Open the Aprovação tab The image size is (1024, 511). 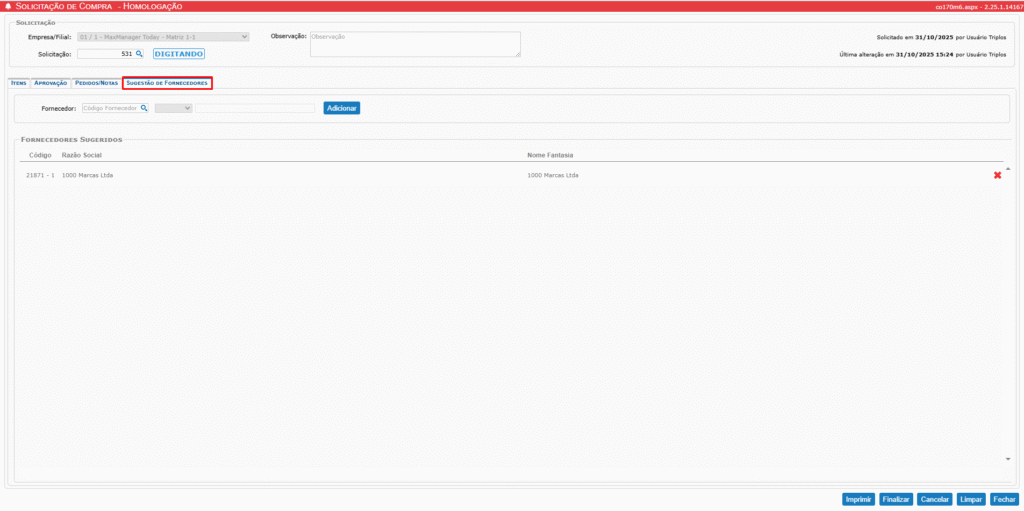click(50, 83)
